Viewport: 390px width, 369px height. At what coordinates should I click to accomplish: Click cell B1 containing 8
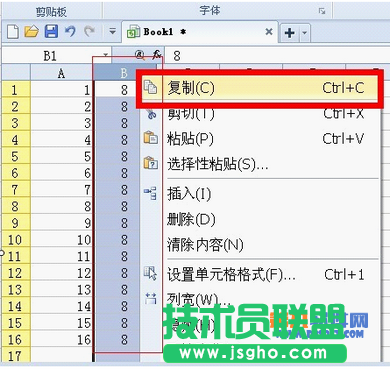coord(117,89)
